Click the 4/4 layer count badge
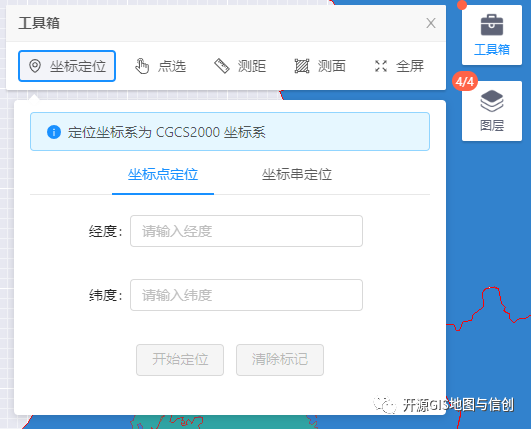Image resolution: width=531 pixels, height=429 pixels. [465, 81]
